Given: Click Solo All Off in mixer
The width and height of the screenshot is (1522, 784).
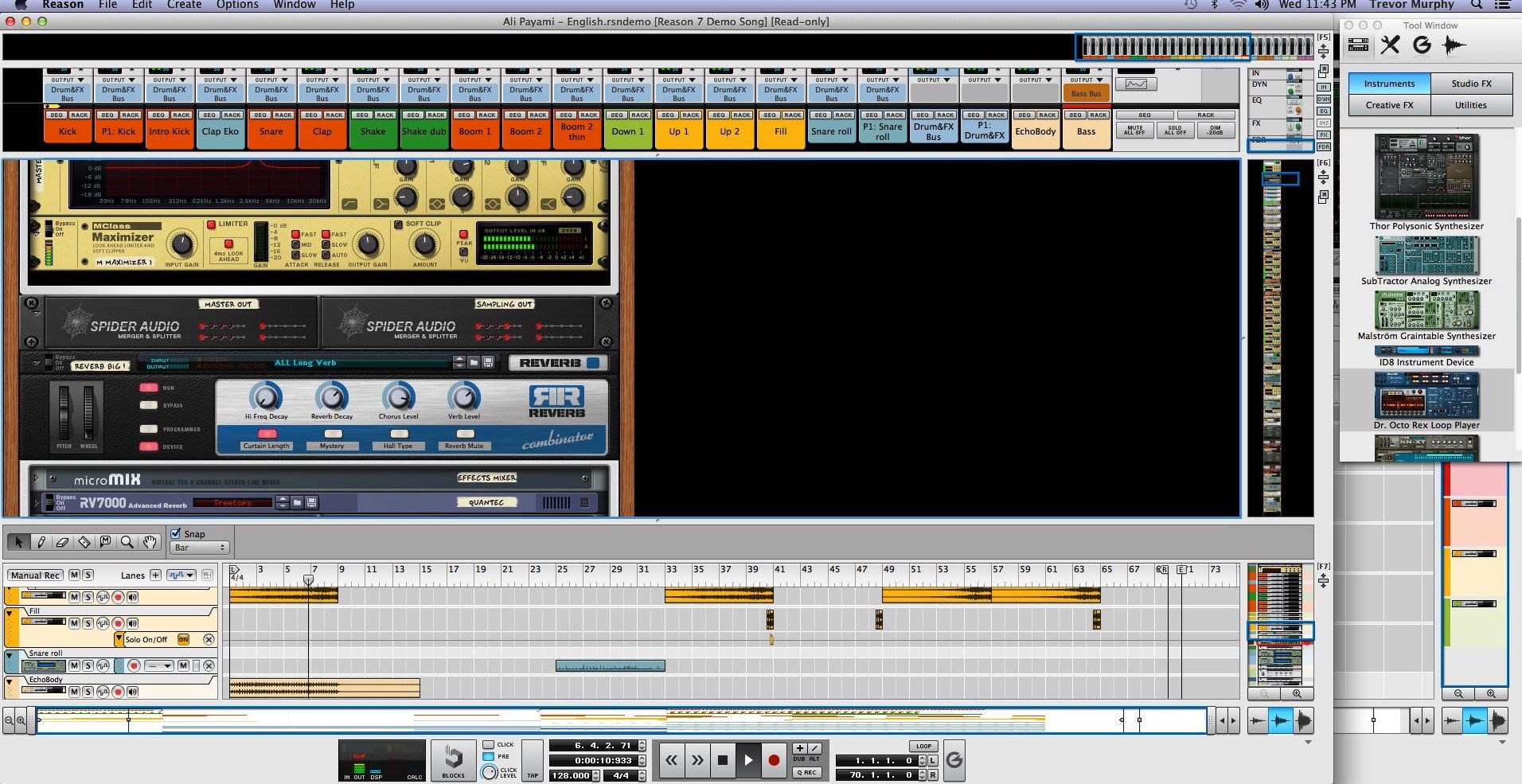Looking at the screenshot, I should 1175,130.
